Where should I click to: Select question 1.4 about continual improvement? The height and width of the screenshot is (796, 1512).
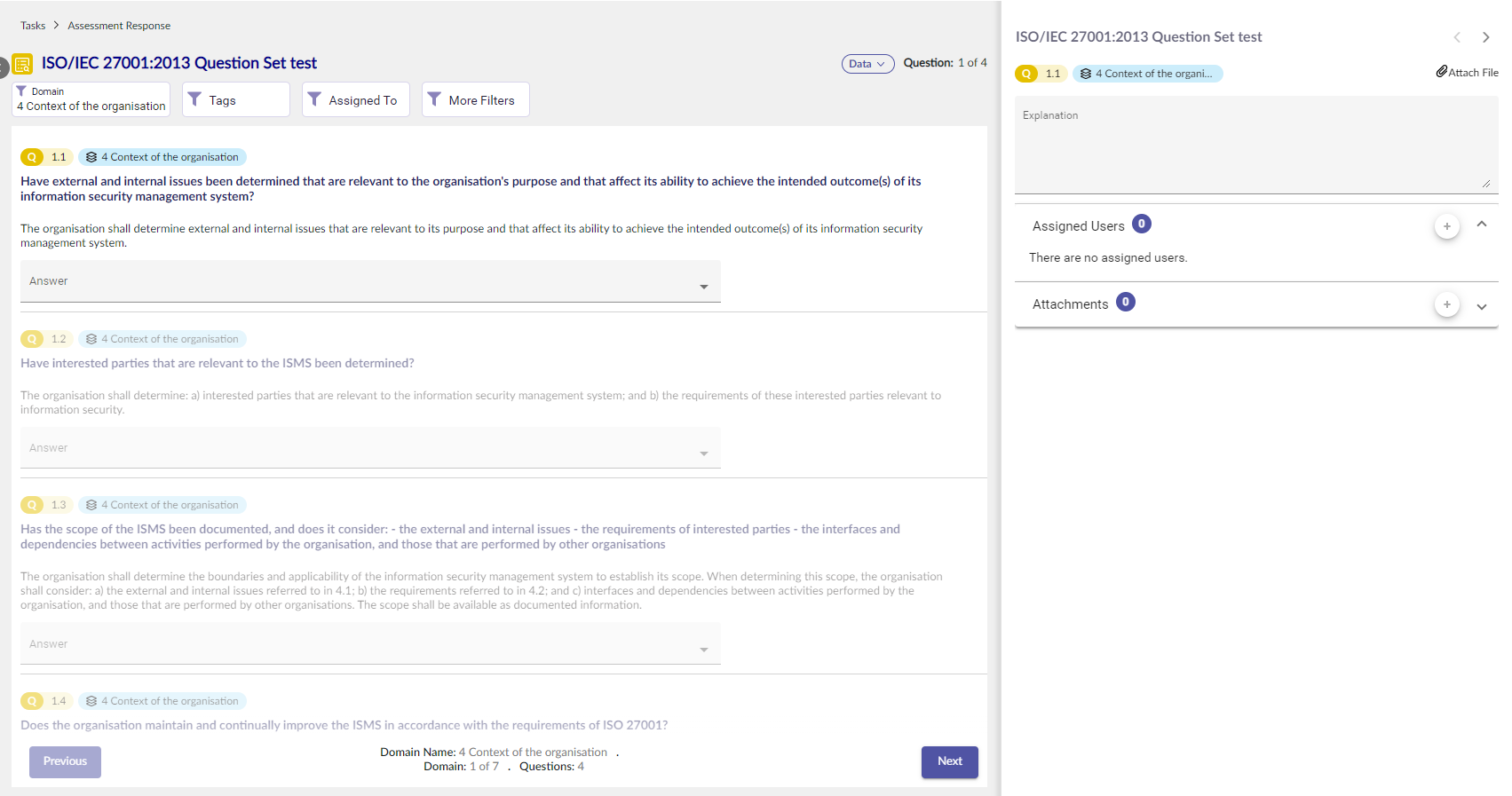point(344,725)
